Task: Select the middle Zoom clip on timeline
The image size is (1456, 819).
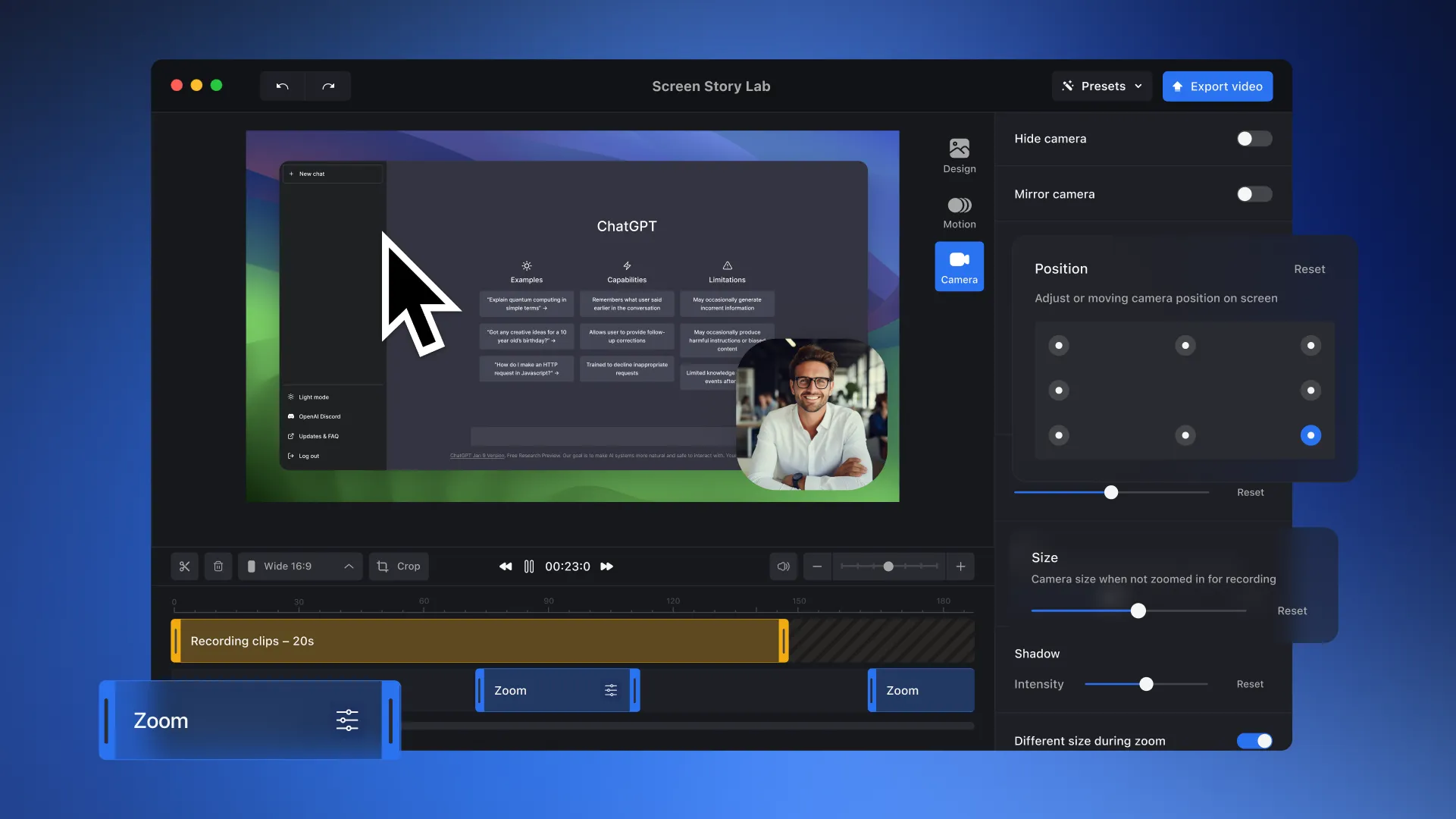Action: pos(558,690)
